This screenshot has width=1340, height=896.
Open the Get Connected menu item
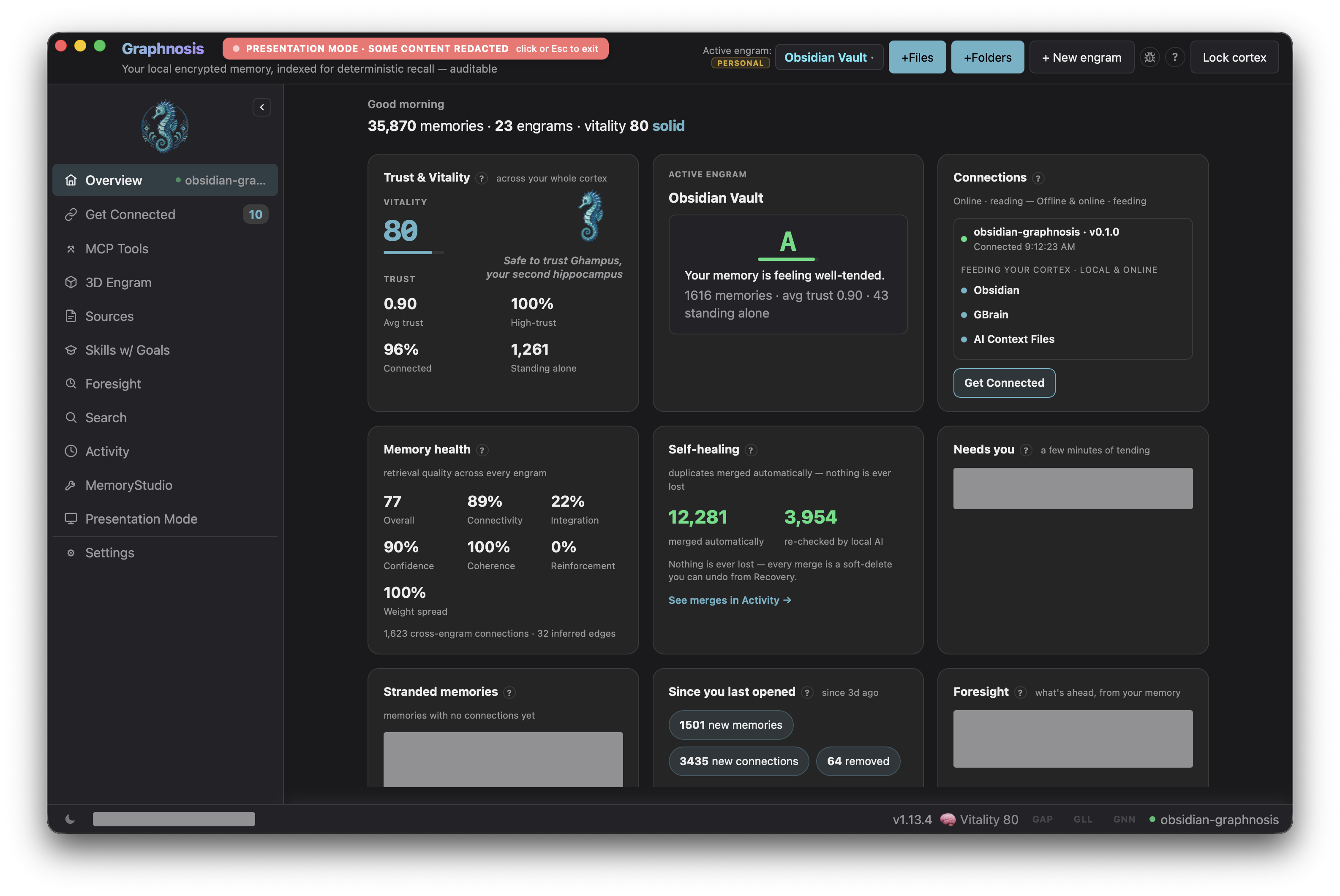point(165,214)
